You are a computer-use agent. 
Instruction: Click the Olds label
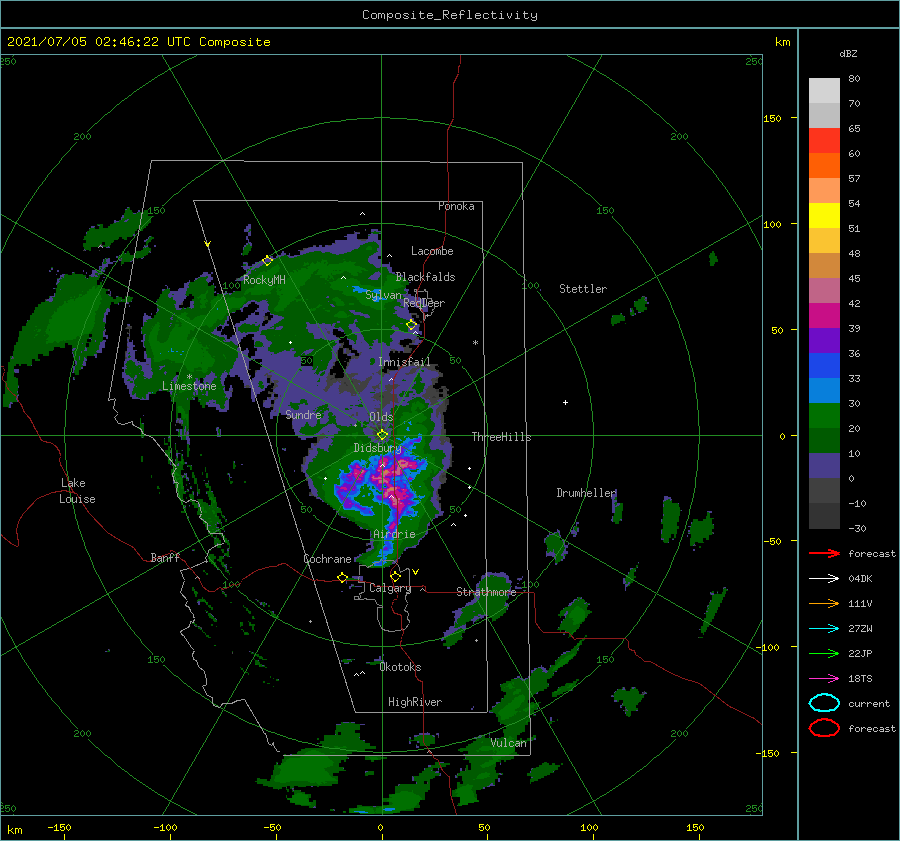(x=381, y=417)
